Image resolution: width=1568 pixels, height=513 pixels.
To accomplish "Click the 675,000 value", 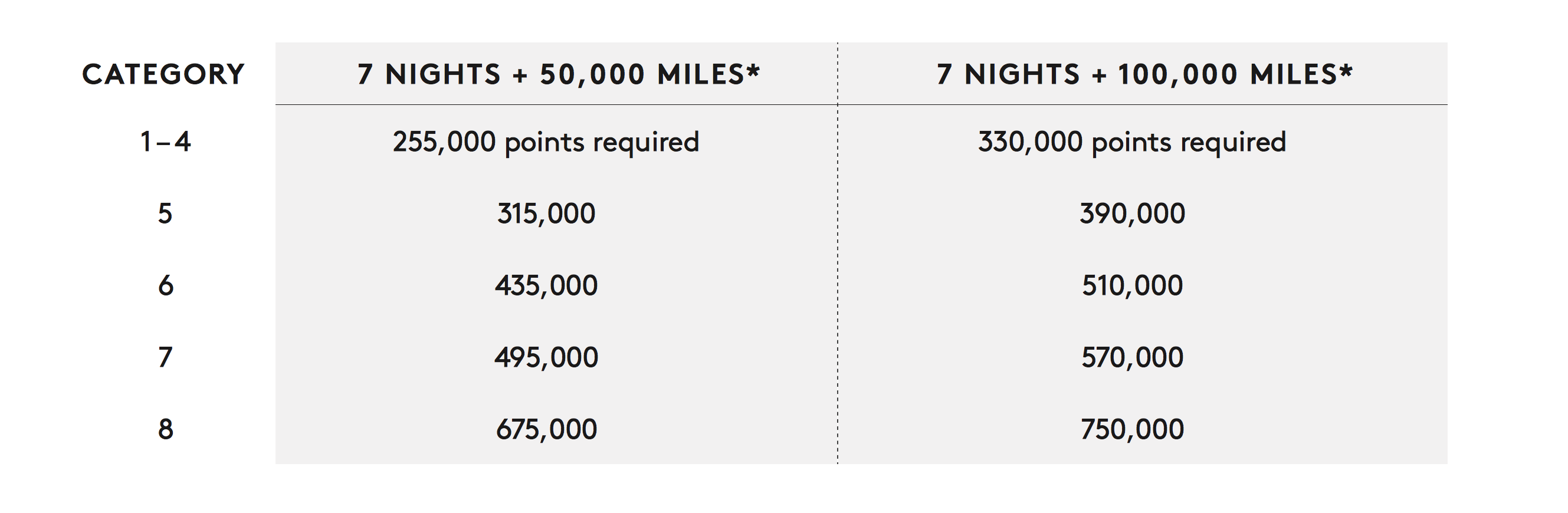I will coord(546,430).
